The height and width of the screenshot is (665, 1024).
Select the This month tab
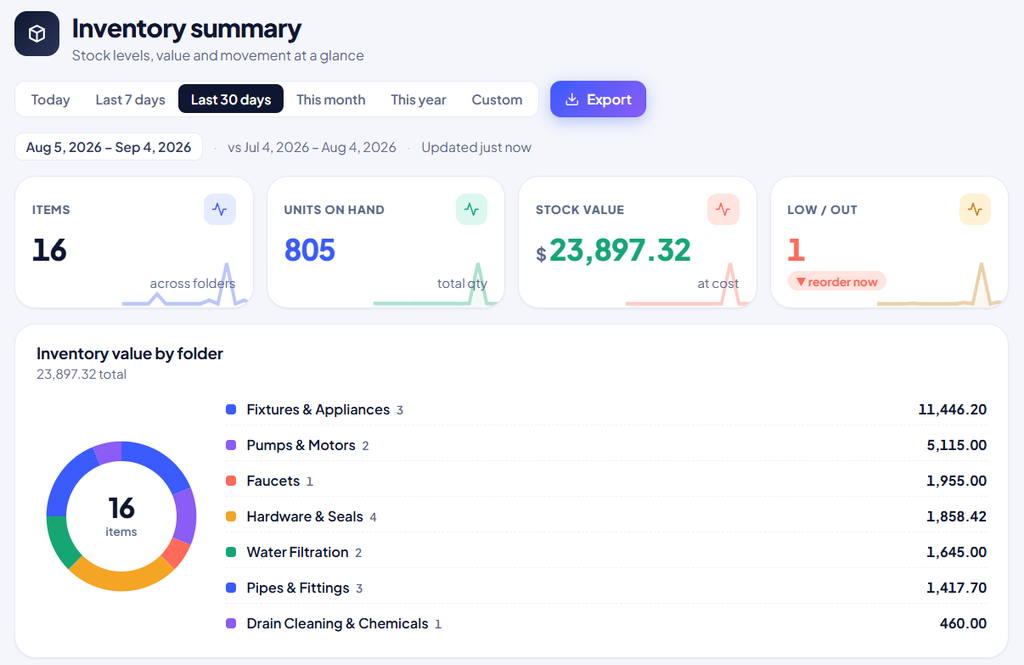[x=330, y=99]
